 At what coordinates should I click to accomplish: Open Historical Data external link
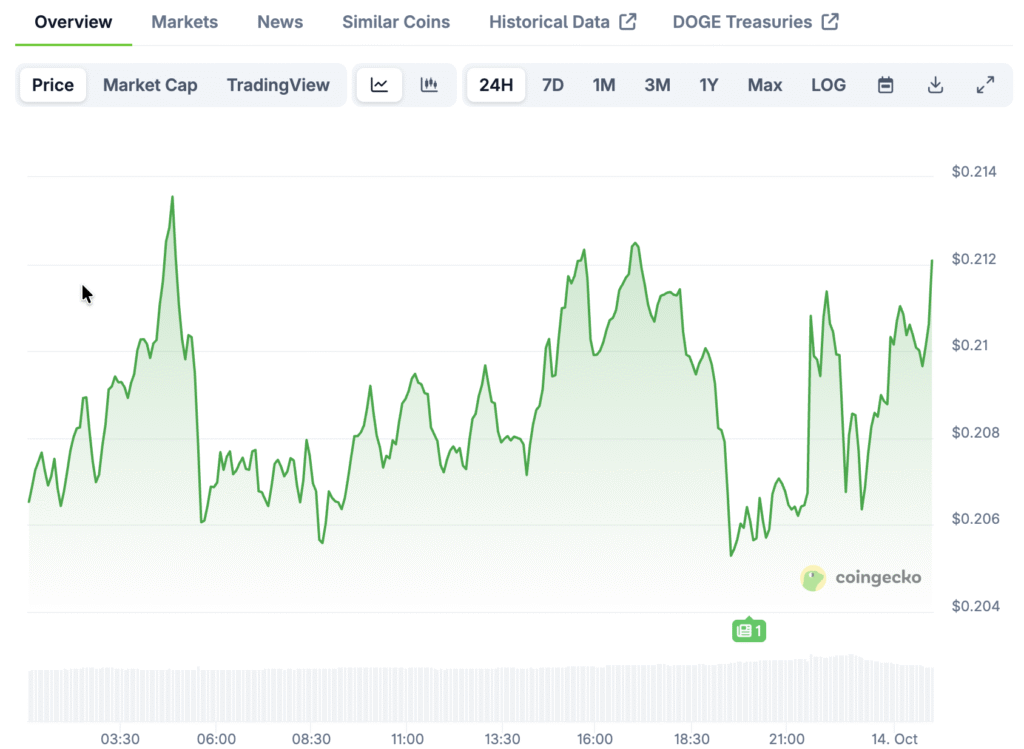coord(562,22)
